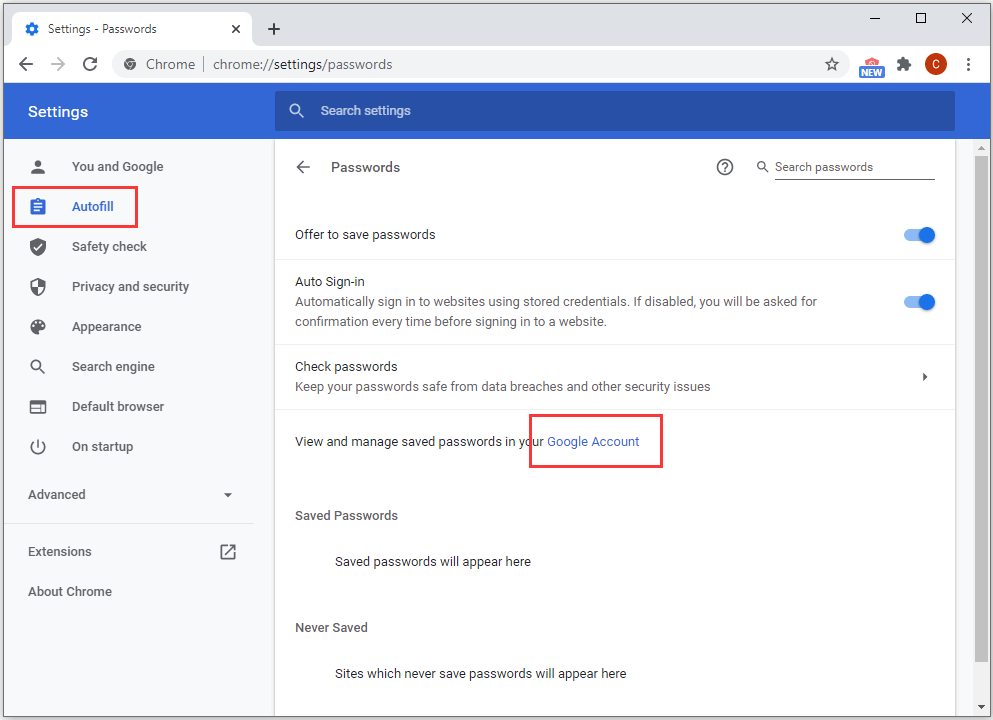Image resolution: width=993 pixels, height=720 pixels.
Task: Click the Auto Sign-in description text
Action: [555, 312]
